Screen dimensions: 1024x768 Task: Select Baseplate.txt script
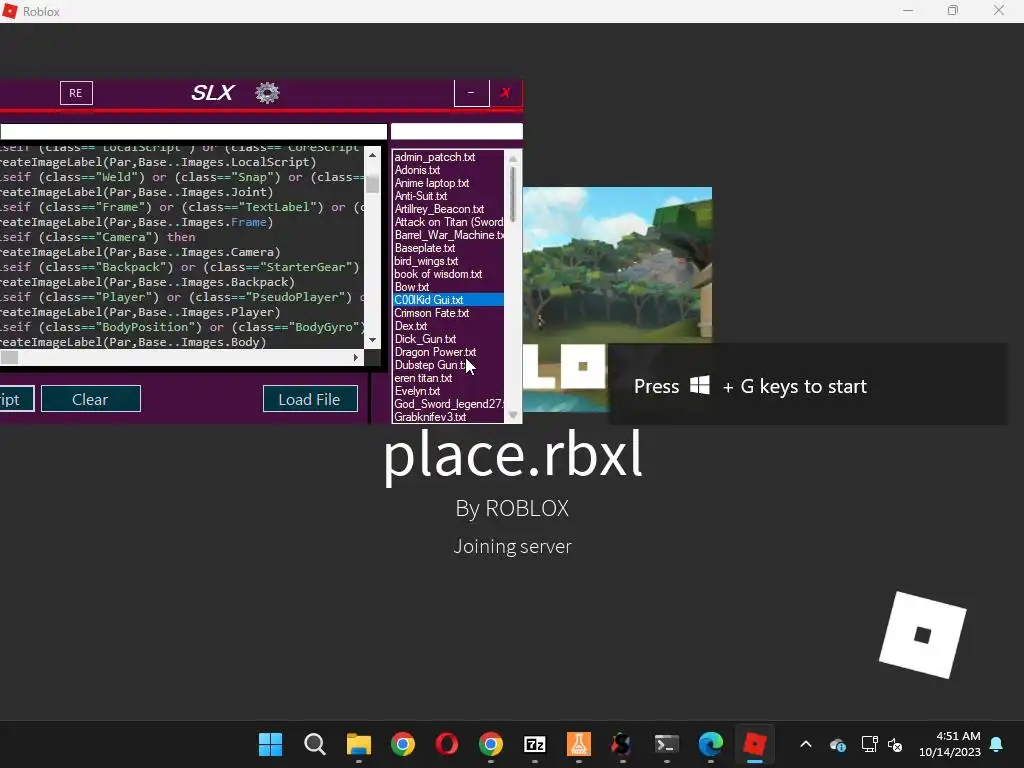pyautogui.click(x=424, y=248)
